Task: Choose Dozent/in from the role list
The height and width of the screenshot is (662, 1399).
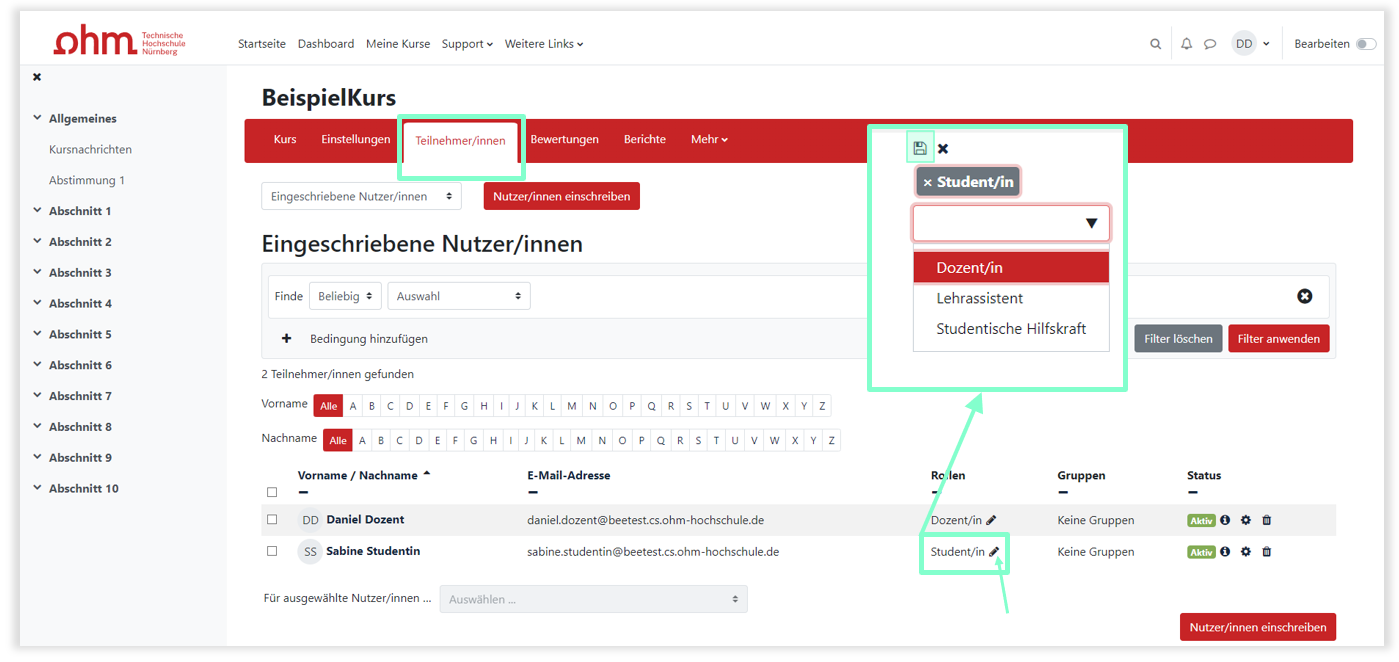Action: (x=1010, y=267)
